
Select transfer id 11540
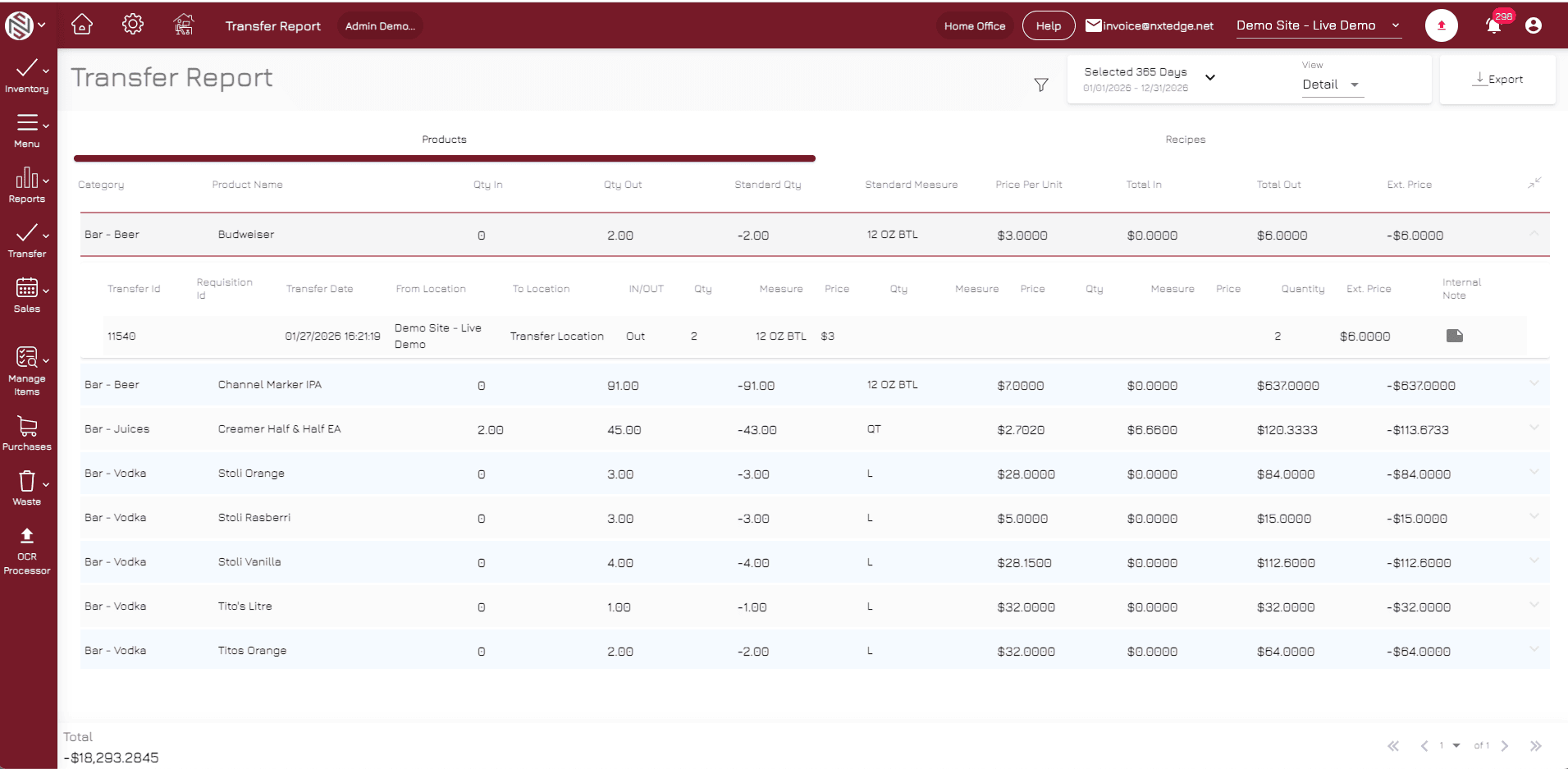pos(121,336)
